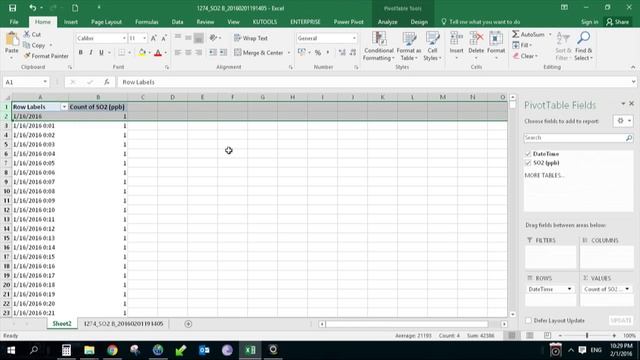Expand the Merge & Center dropdown arrow
This screenshot has height=360, width=640.
[x=289, y=53]
